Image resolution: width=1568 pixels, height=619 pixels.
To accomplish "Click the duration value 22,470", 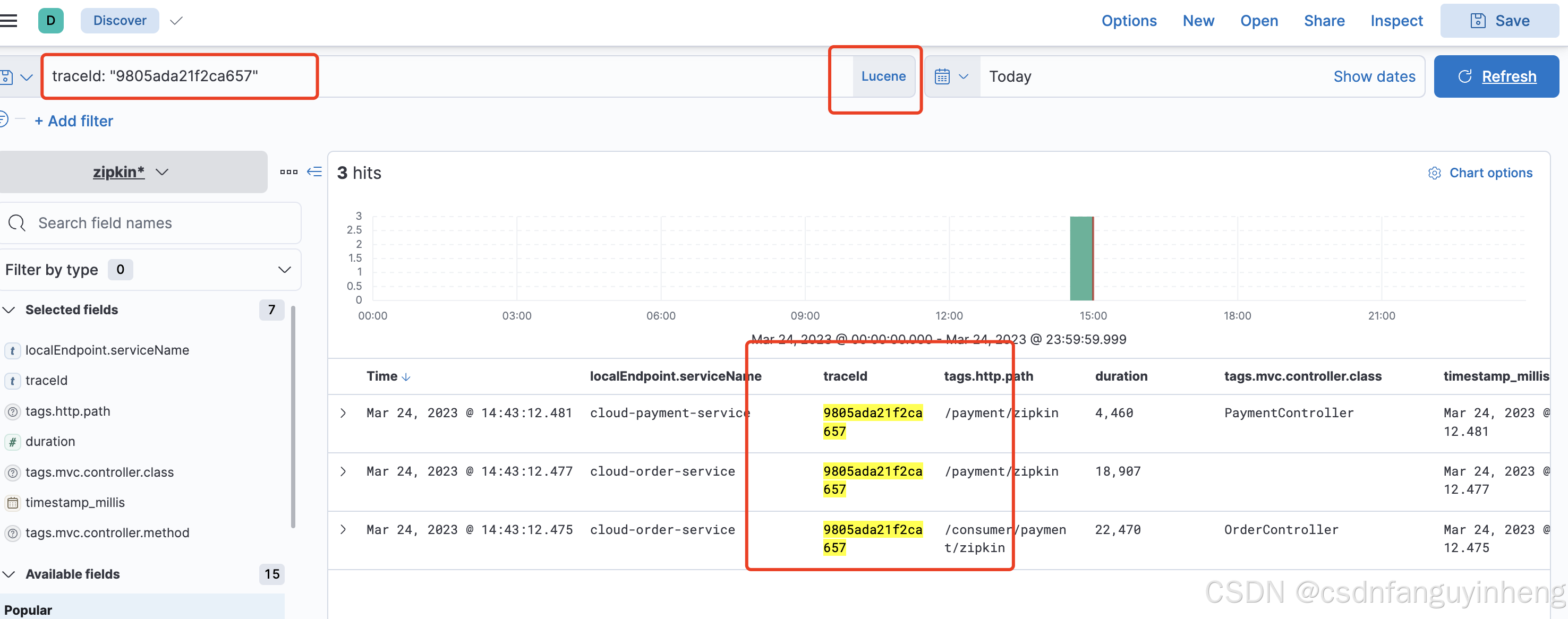I will click(x=1118, y=529).
